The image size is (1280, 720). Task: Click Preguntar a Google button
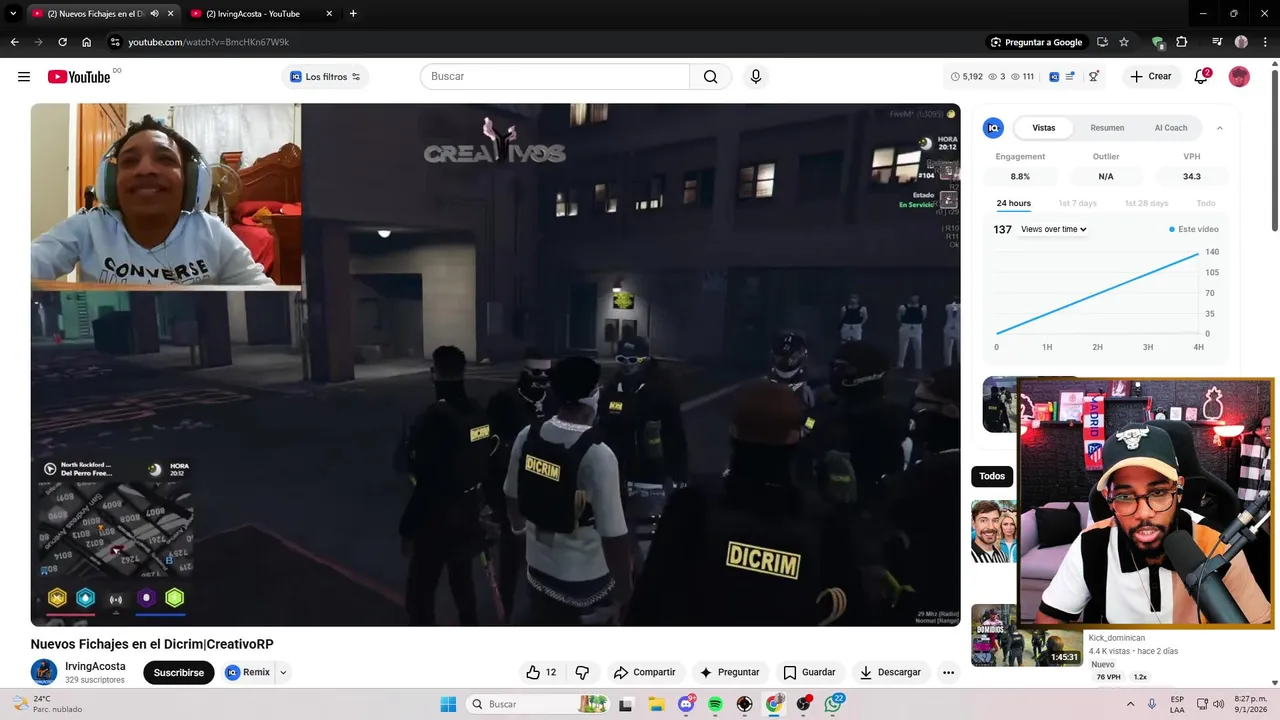[x=1036, y=42]
